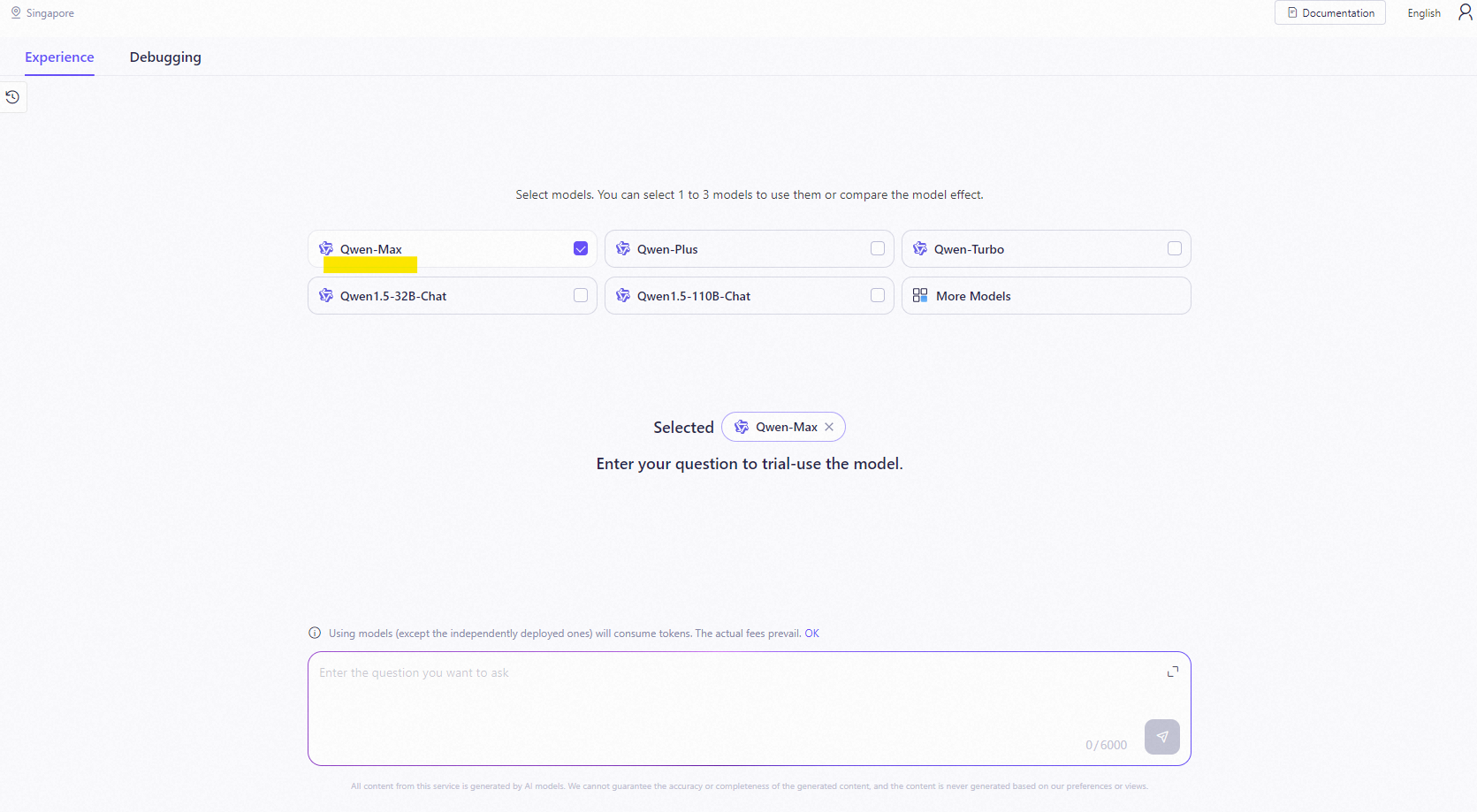Open the Singapore region selector

42,13
